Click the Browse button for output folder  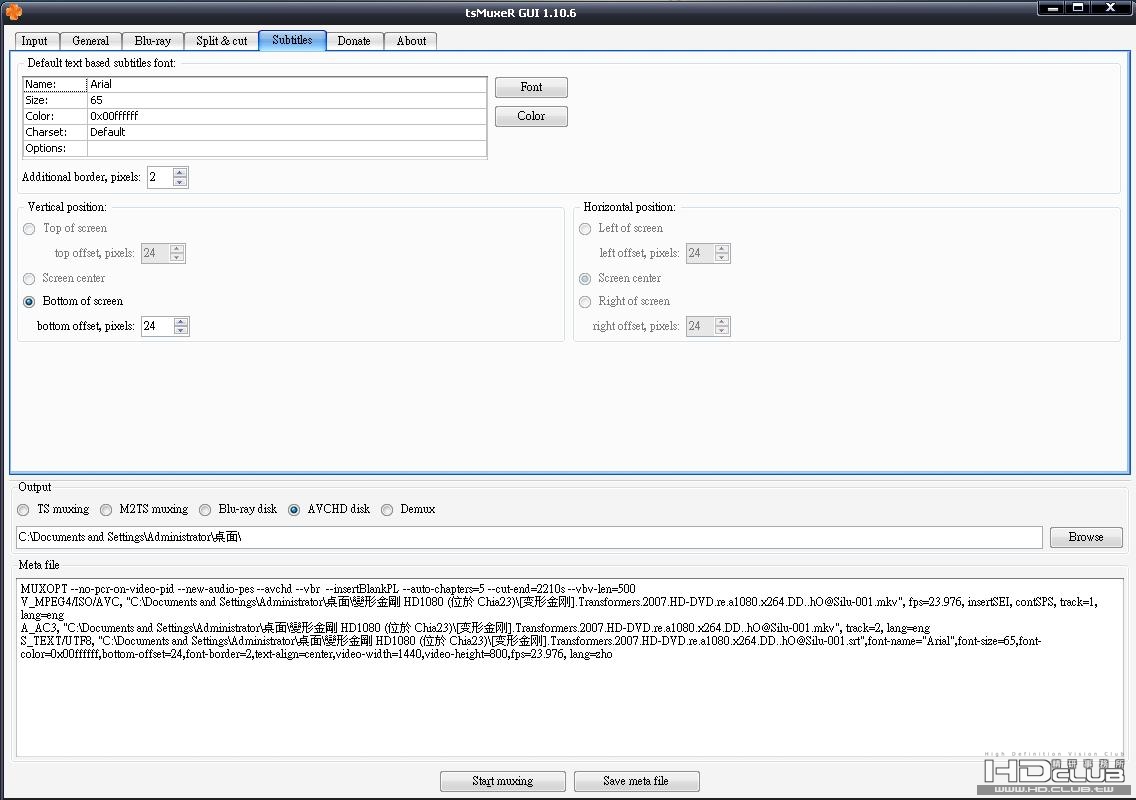coord(1085,537)
